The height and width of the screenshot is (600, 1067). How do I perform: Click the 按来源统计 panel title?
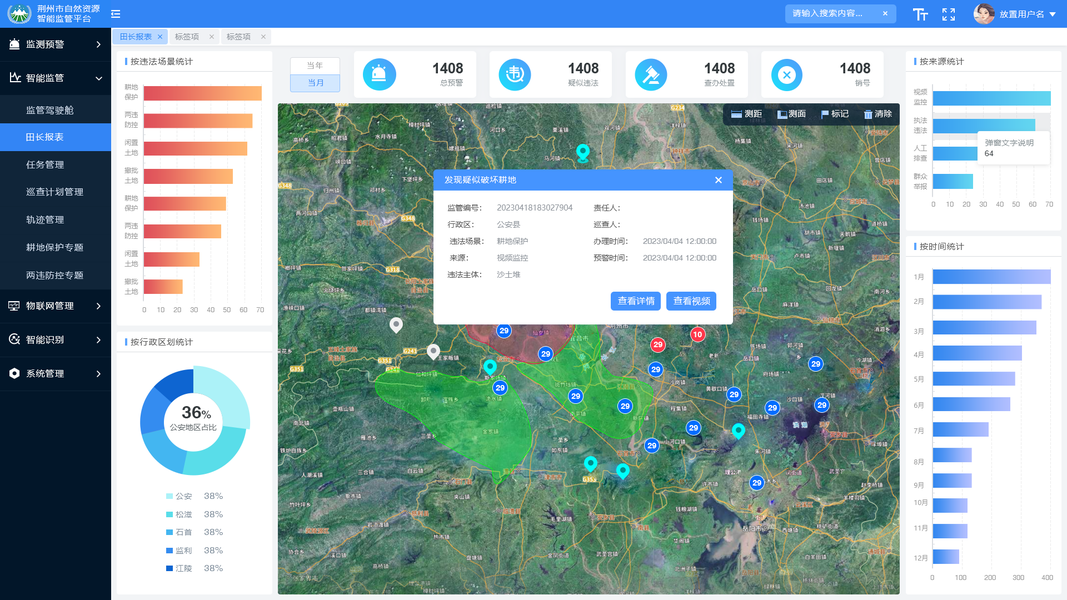942,62
